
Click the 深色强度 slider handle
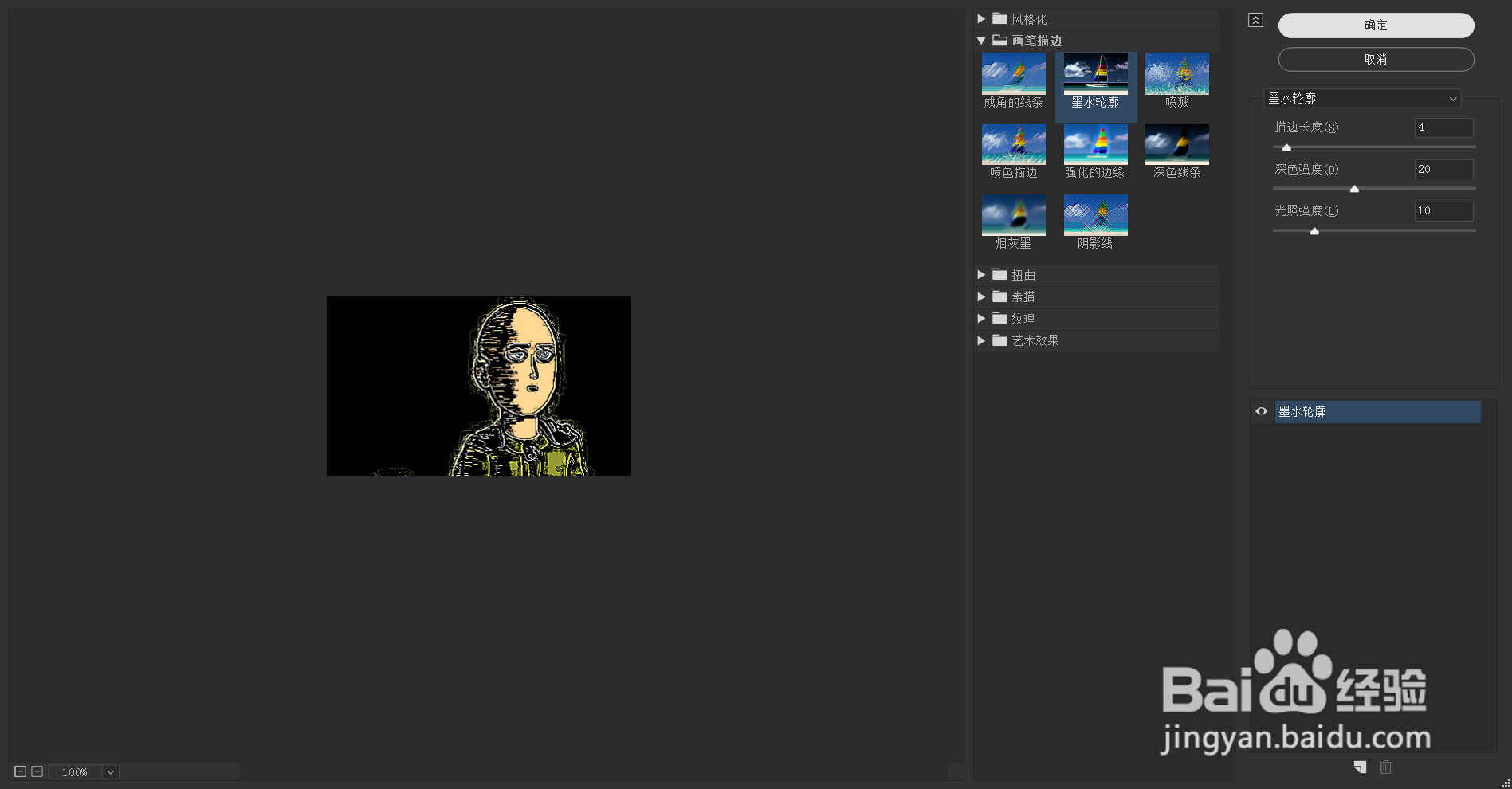pyautogui.click(x=1354, y=189)
